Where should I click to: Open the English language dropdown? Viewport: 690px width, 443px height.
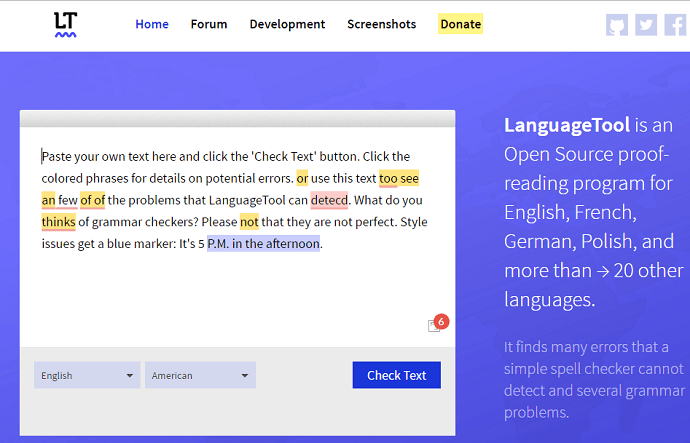tap(87, 375)
